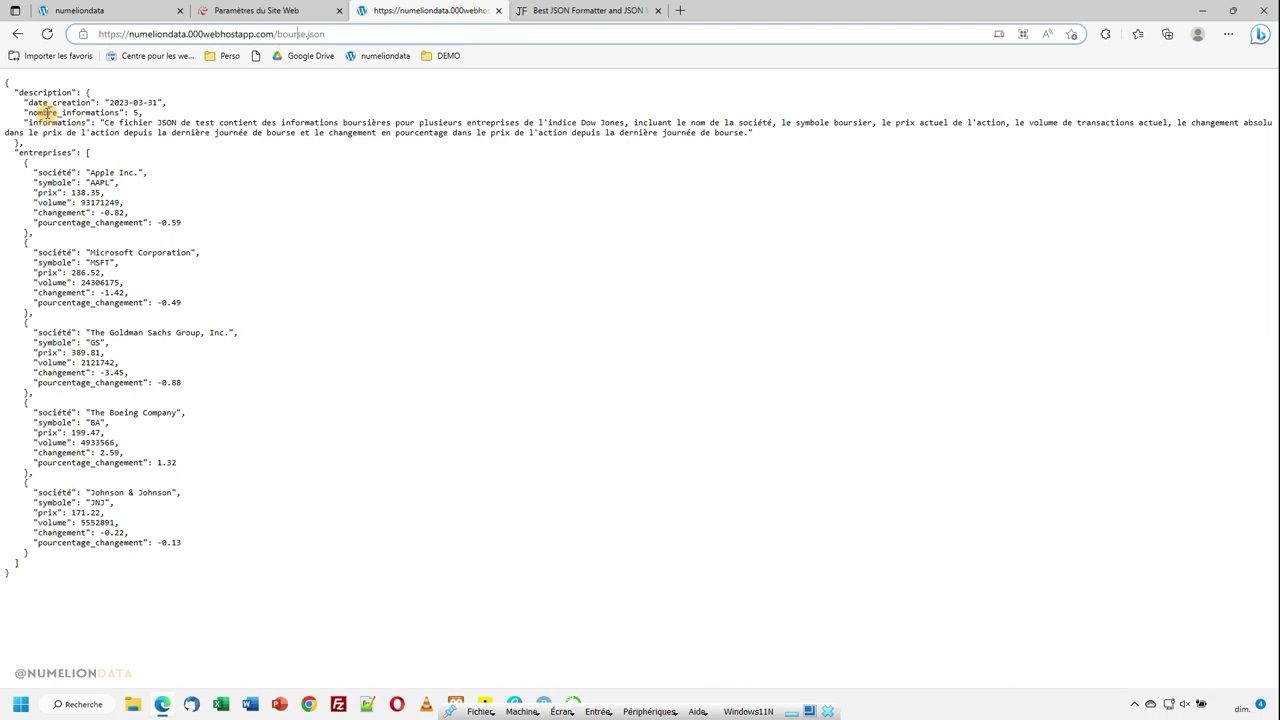Screen dimensions: 1280x720
Task: Open the browser Extensions icon
Action: [1105, 33]
